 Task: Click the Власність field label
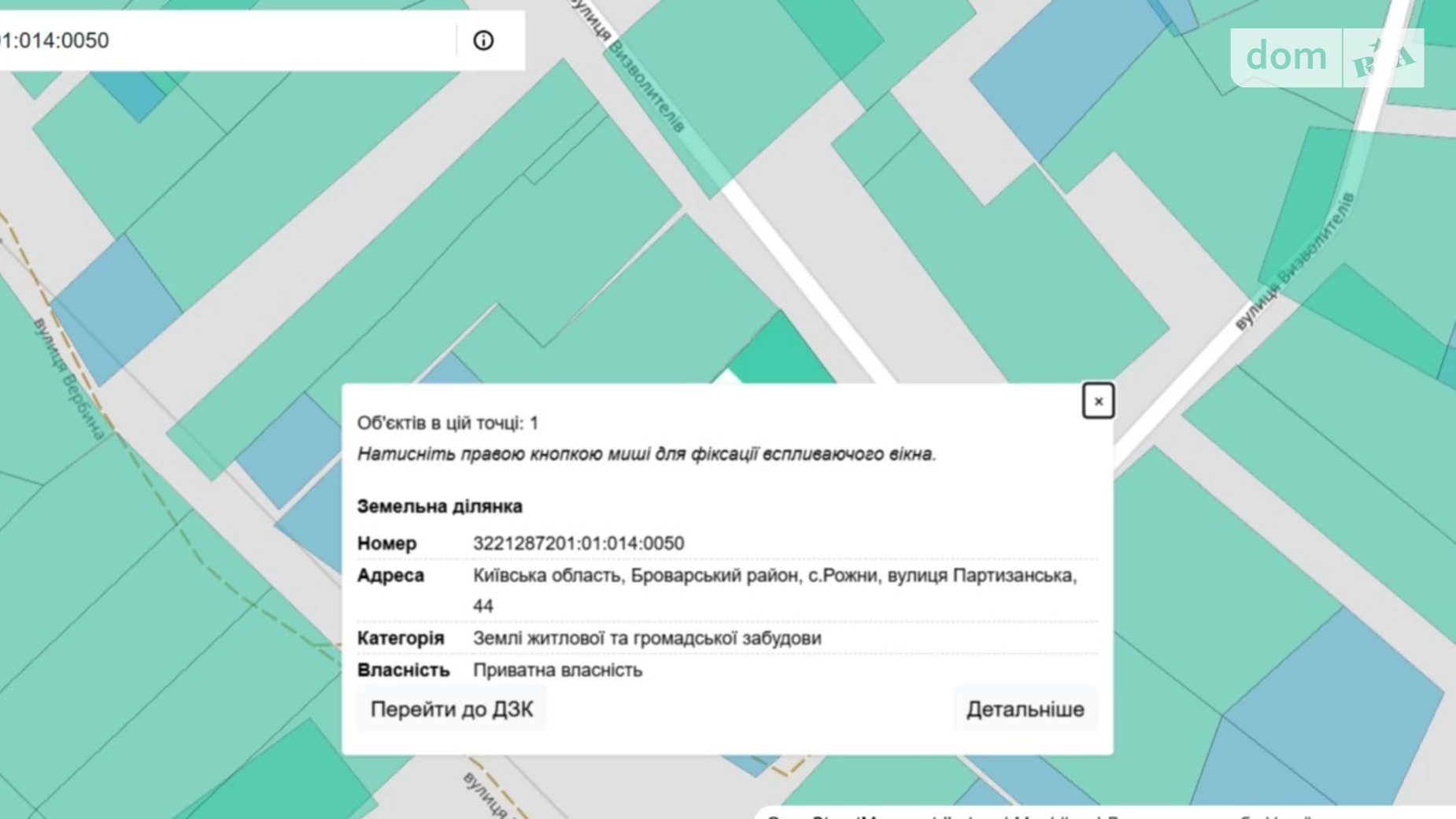pyautogui.click(x=404, y=670)
